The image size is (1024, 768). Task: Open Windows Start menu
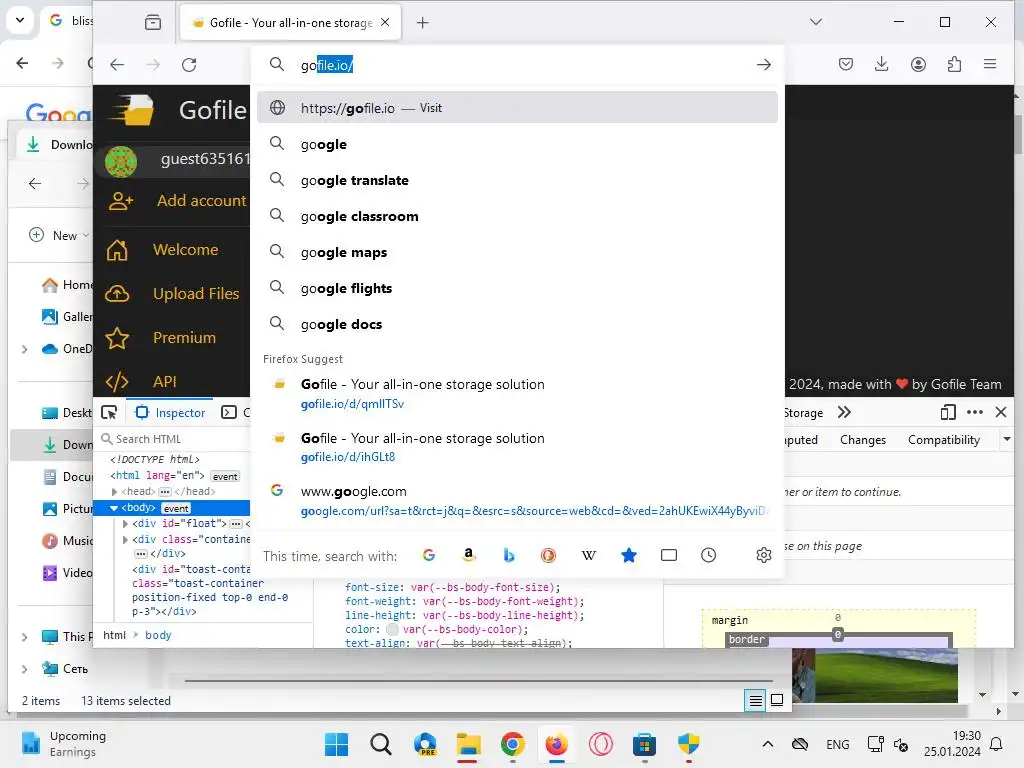click(336, 744)
